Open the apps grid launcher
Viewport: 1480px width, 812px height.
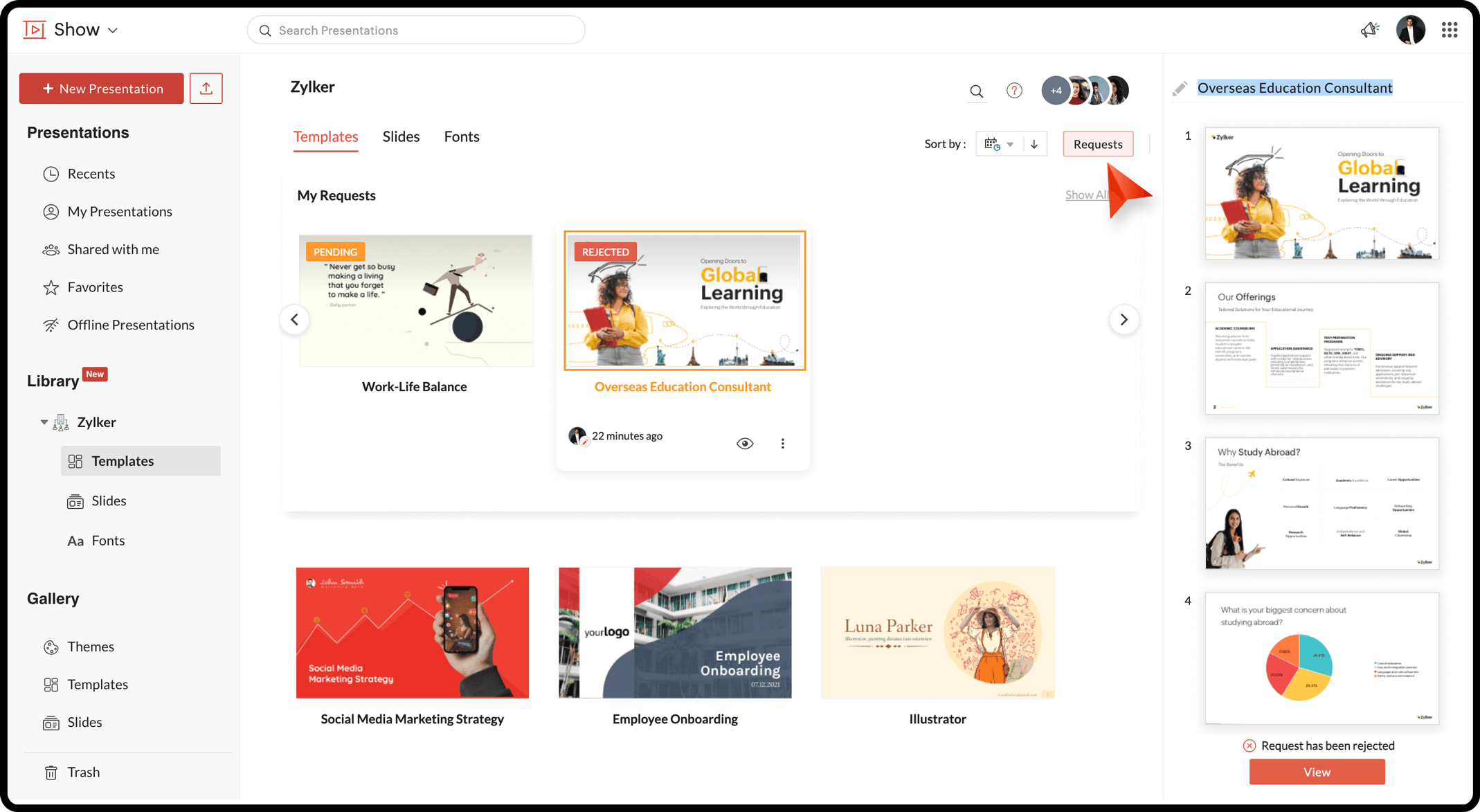(1450, 30)
